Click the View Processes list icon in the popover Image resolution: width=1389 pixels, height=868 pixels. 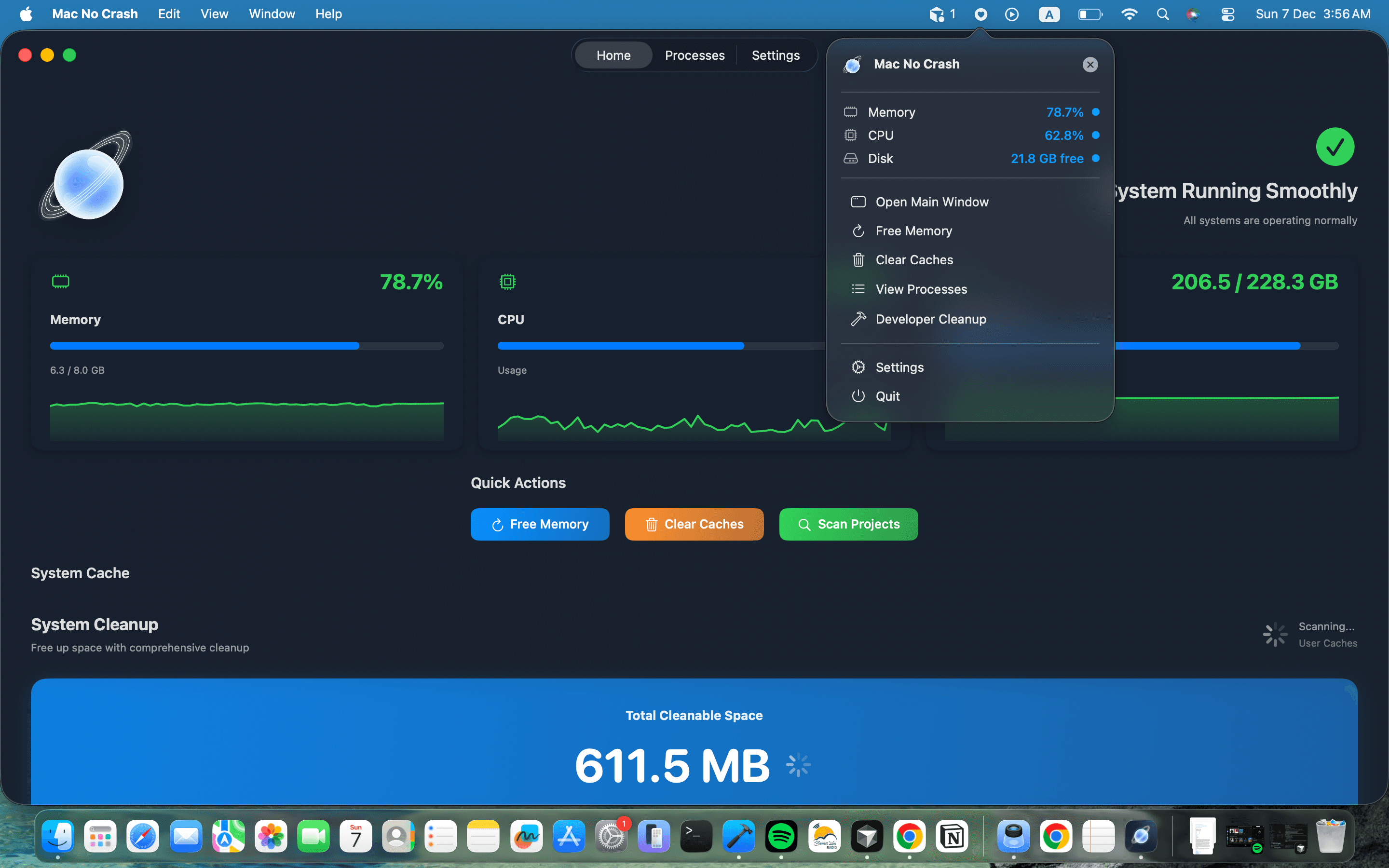pos(858,289)
